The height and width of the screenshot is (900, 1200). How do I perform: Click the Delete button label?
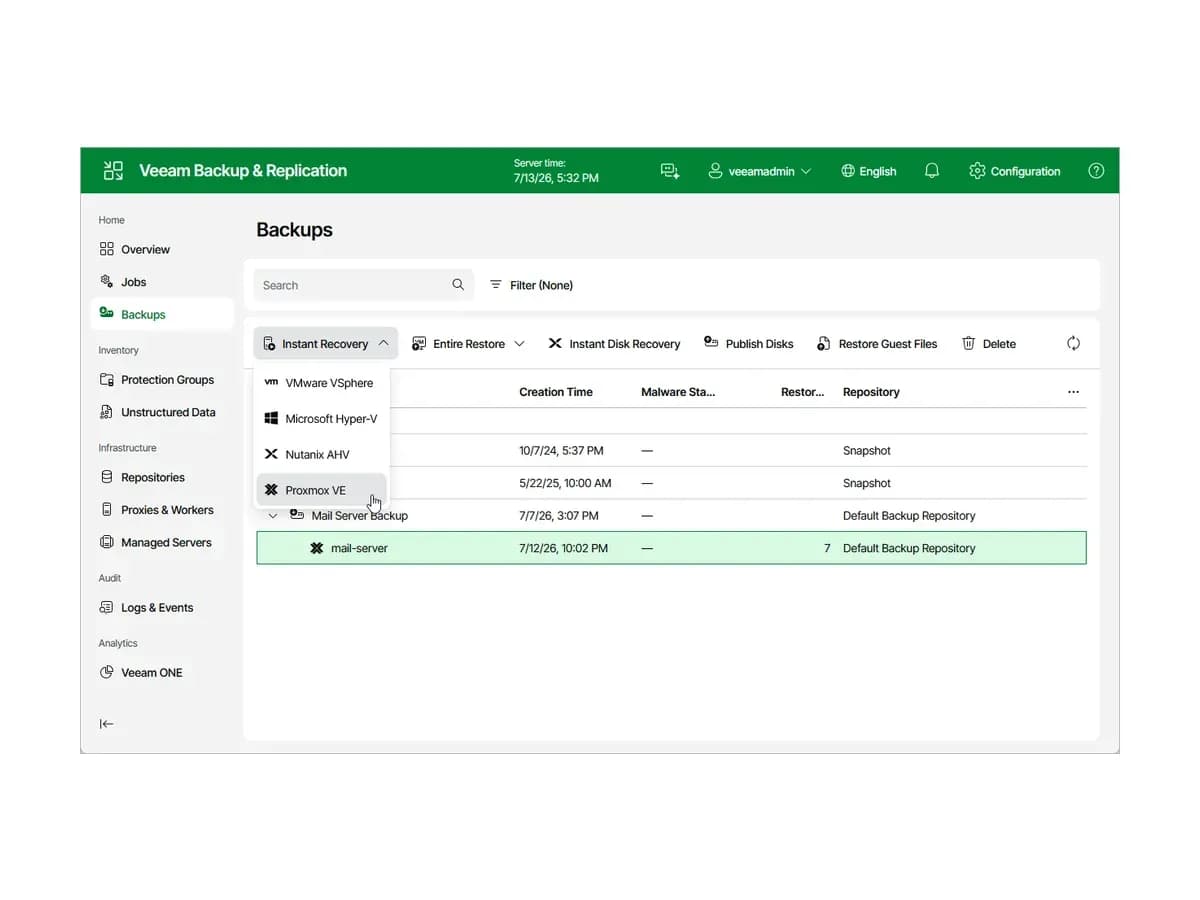(999, 344)
